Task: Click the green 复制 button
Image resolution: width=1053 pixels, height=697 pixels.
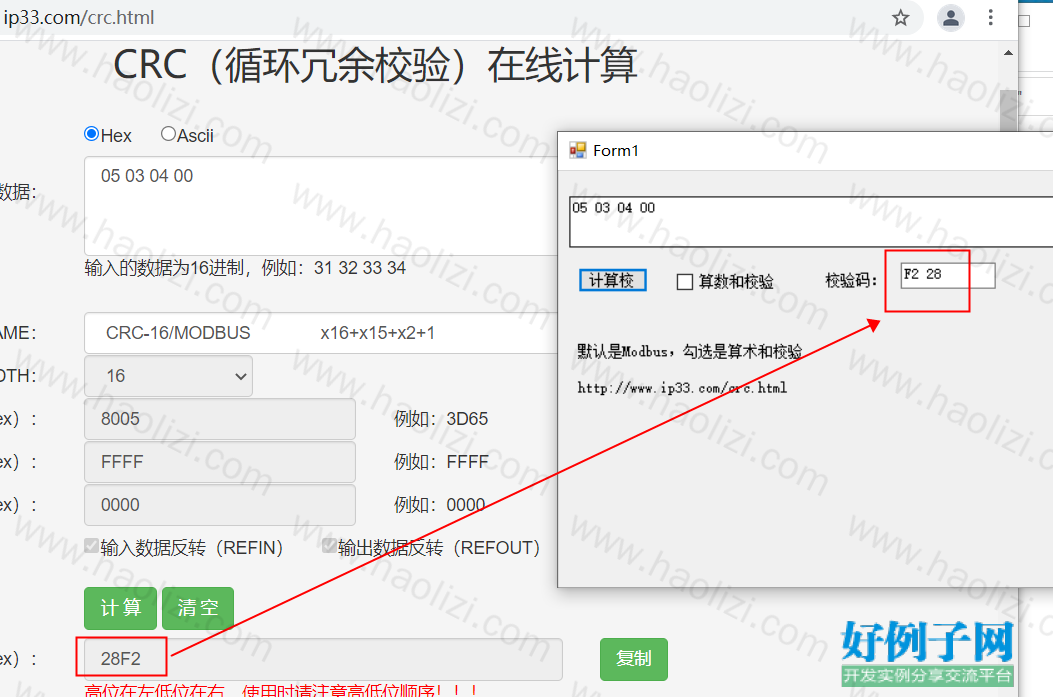Action: (634, 659)
